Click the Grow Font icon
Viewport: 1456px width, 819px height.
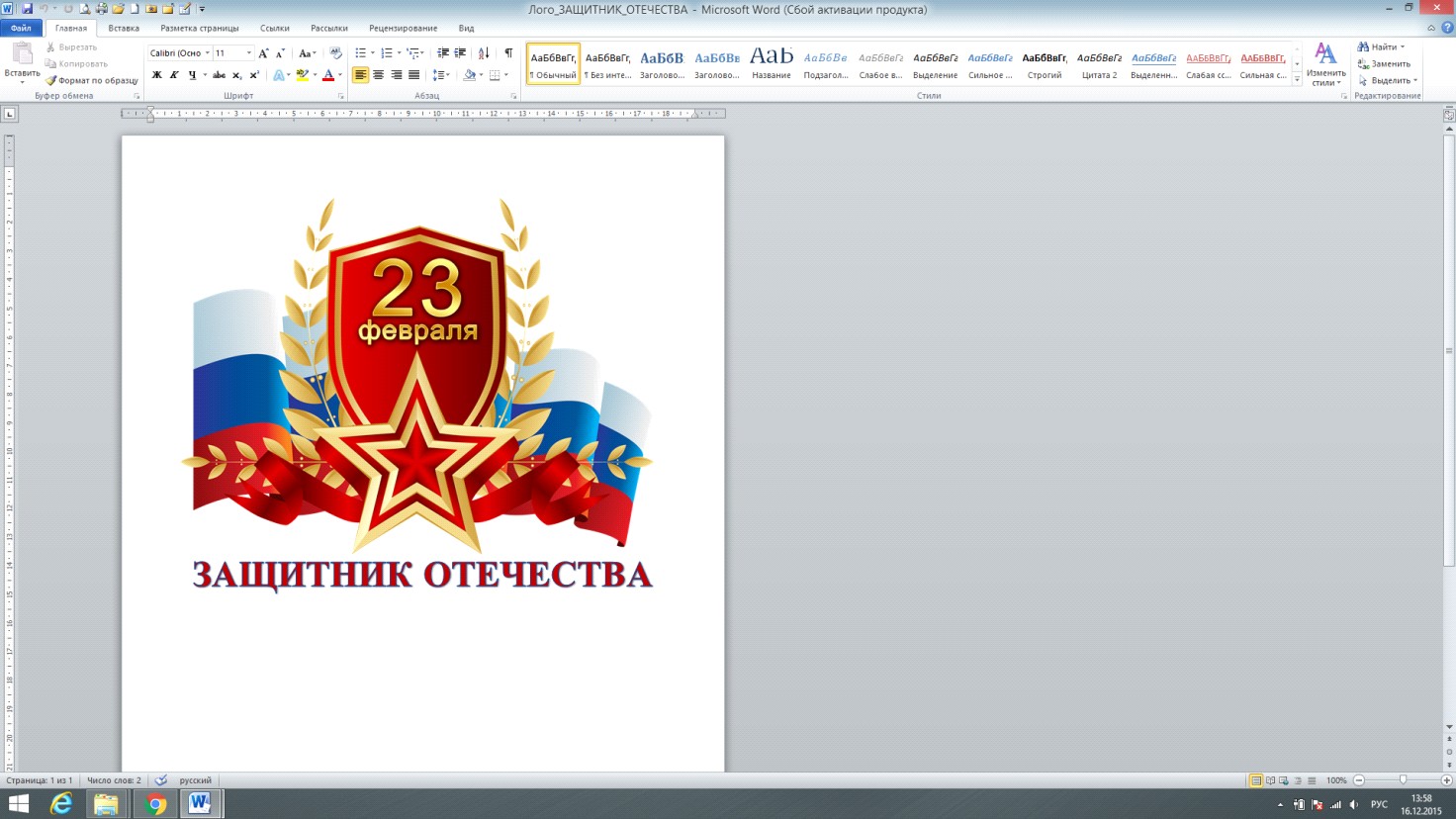[263, 53]
